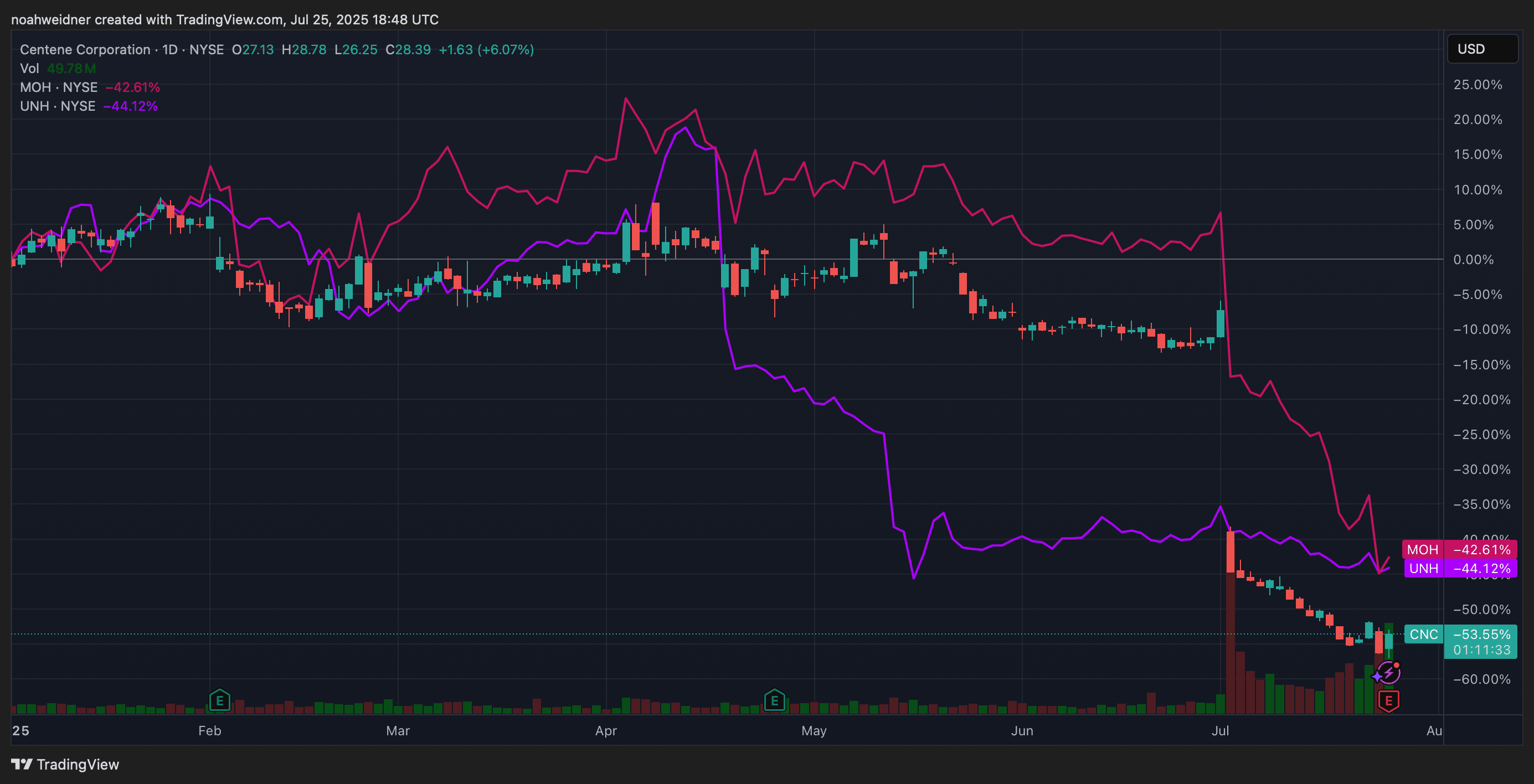Click the Mar label on time axis
1534x784 pixels.
398,730
